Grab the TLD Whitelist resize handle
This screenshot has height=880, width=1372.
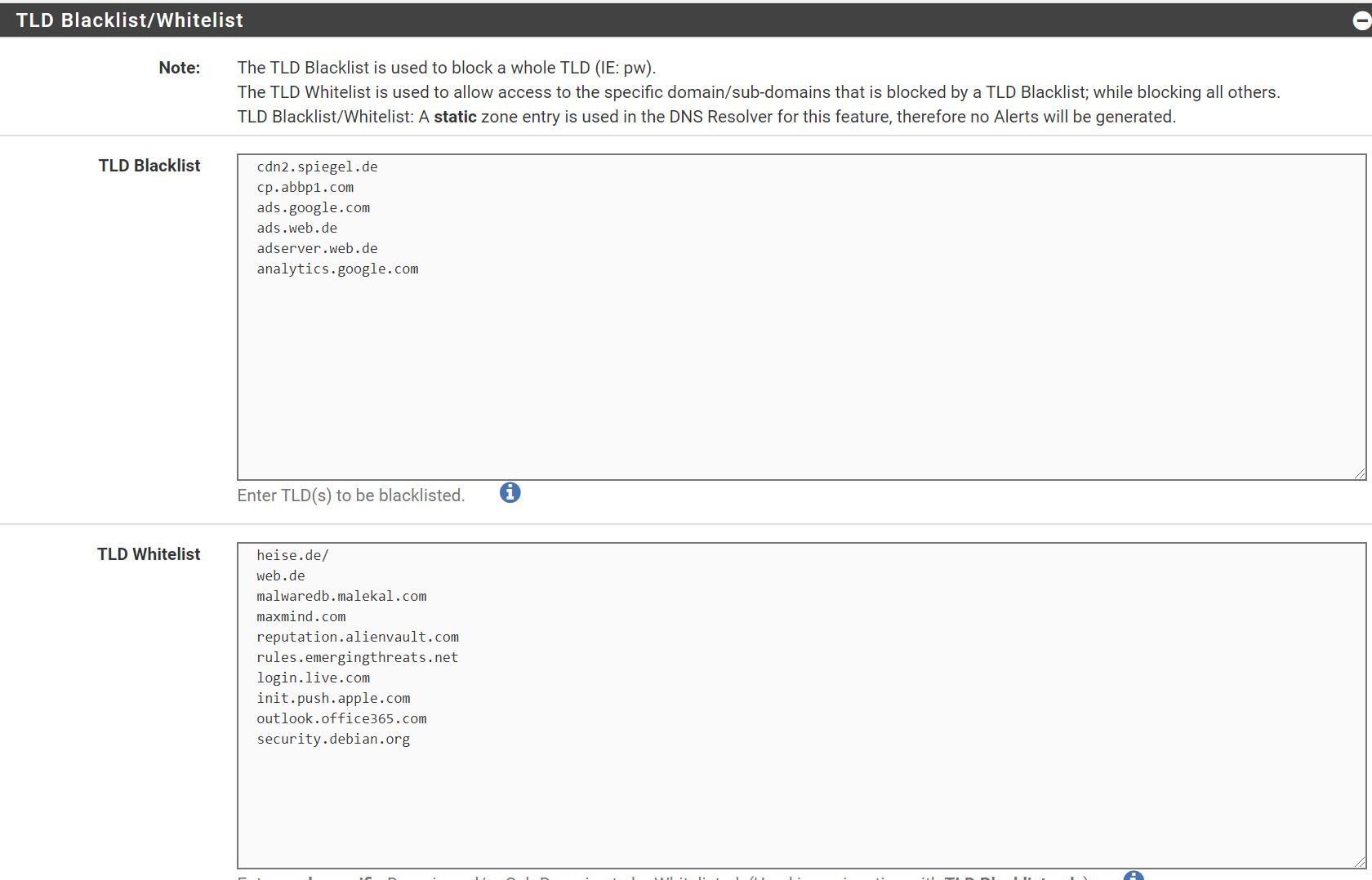point(1359,862)
